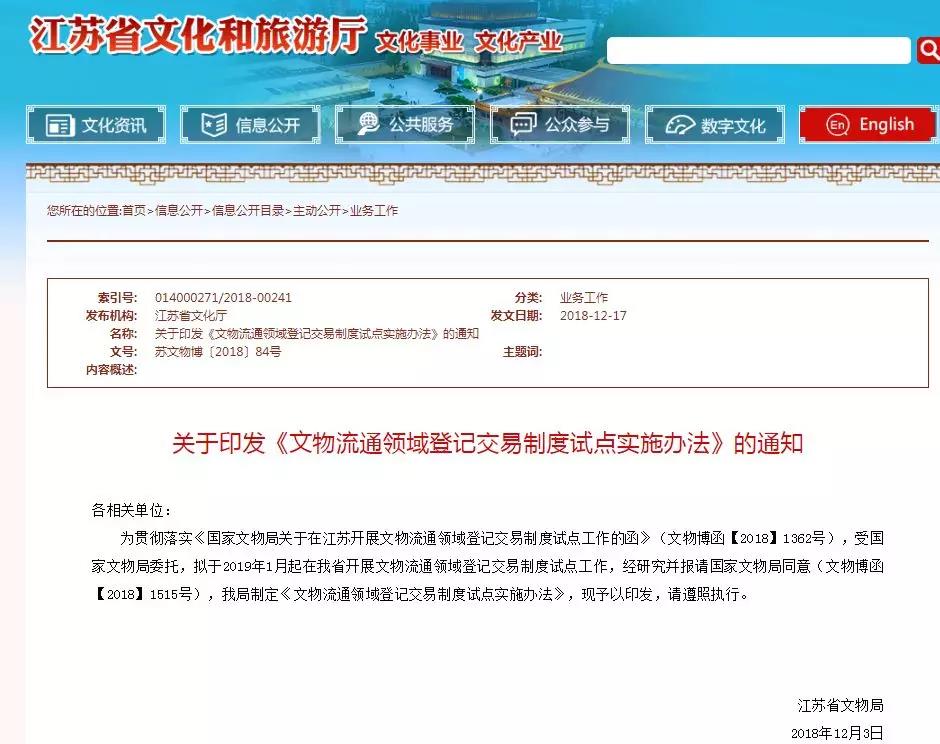Screen dimensions: 940x744
Task: Click the 信息公开 open book icon
Action: (214, 125)
